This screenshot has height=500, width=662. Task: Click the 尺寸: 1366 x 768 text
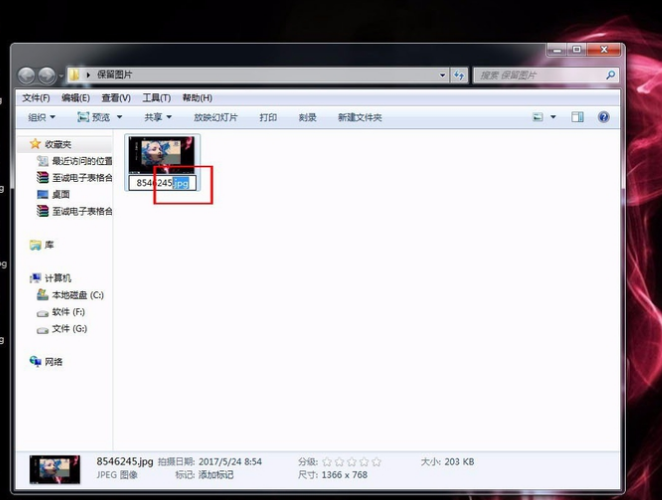[333, 475]
